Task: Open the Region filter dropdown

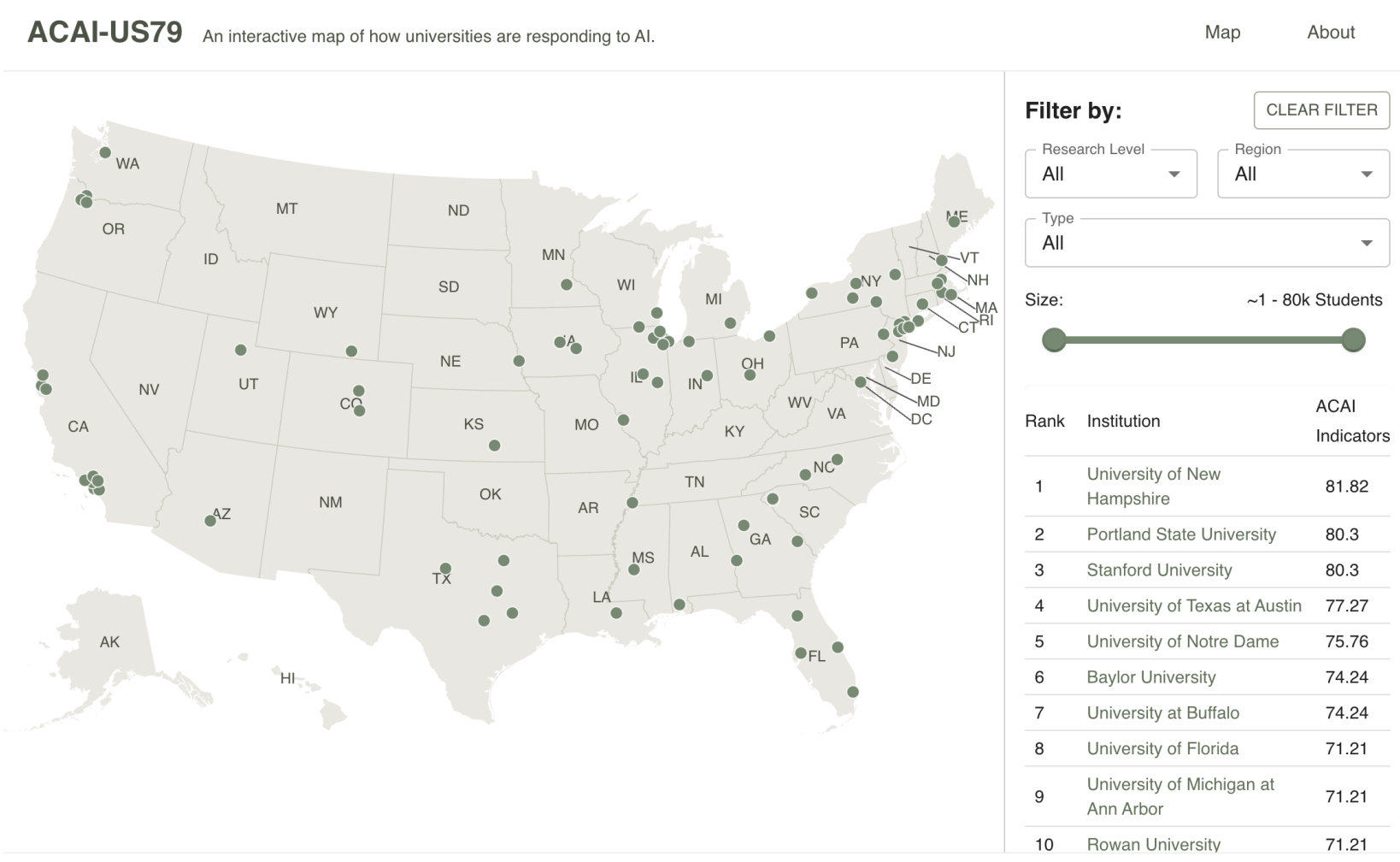Action: 1303,174
